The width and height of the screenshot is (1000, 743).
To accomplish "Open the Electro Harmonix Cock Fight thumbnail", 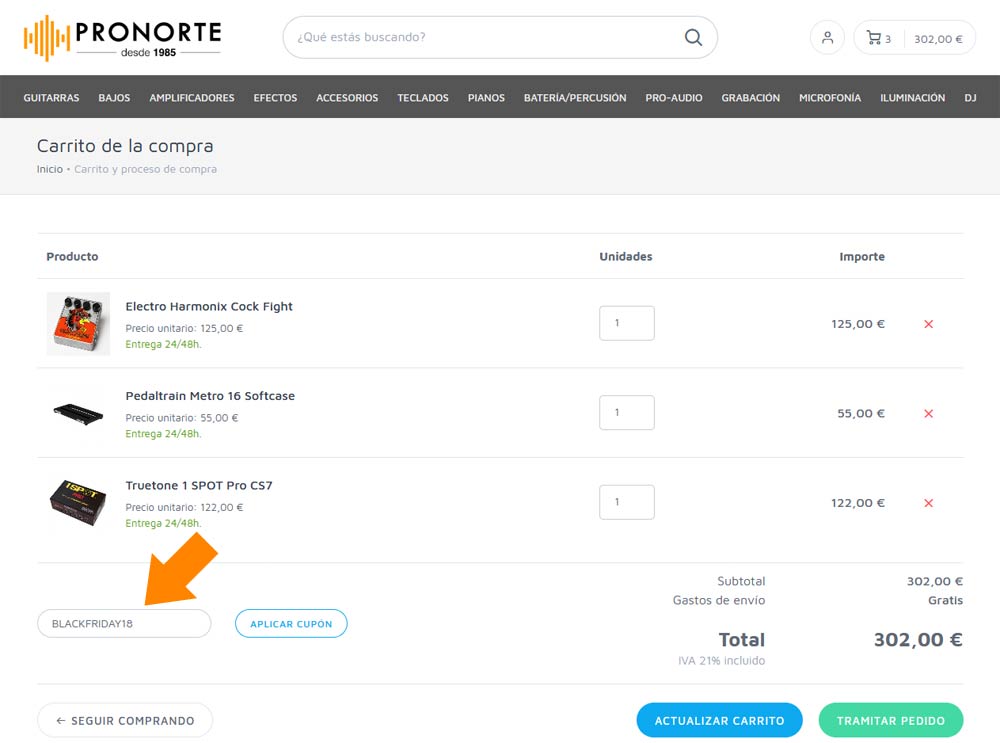I will 78,323.
